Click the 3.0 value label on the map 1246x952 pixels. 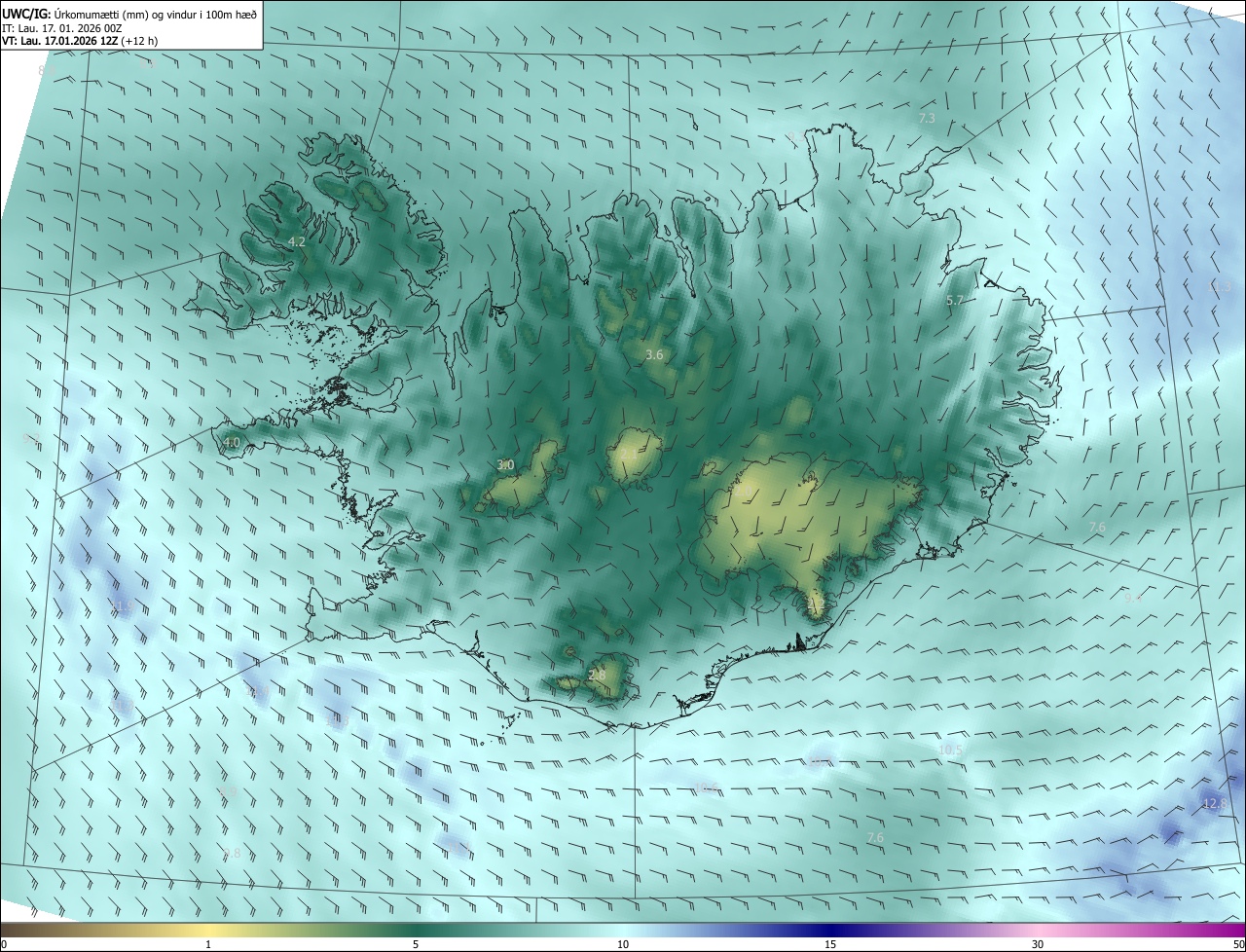click(505, 465)
